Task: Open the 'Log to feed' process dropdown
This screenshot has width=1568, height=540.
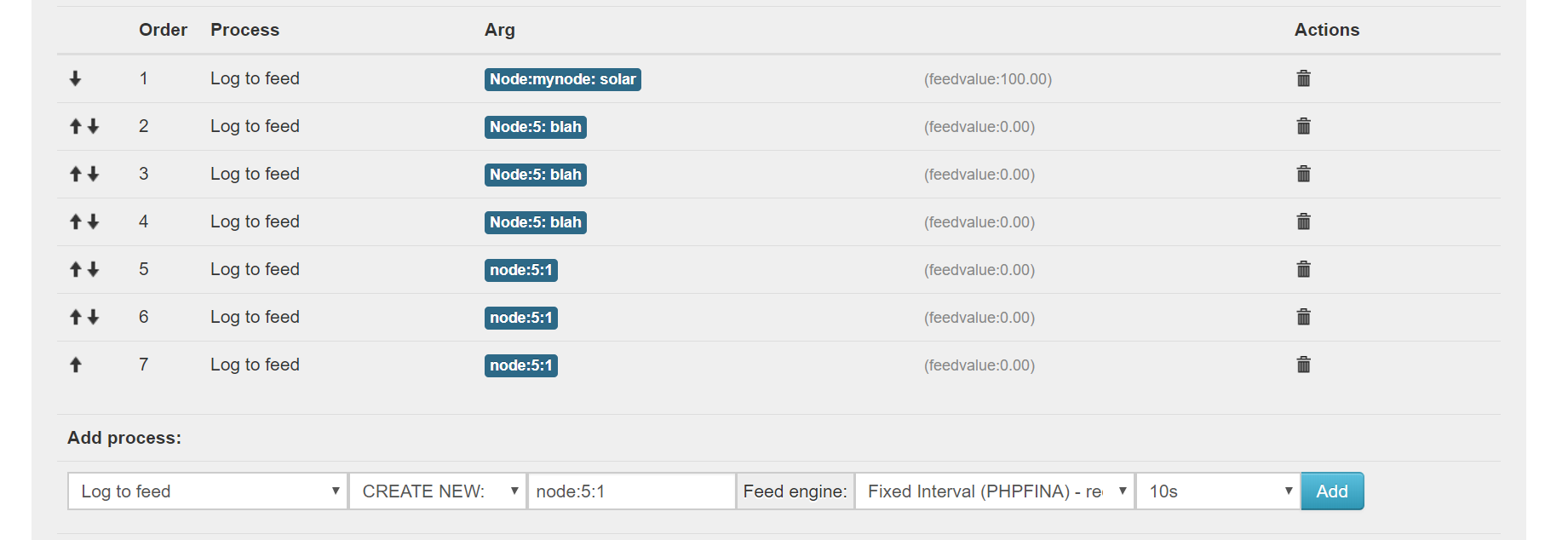Action: (206, 491)
